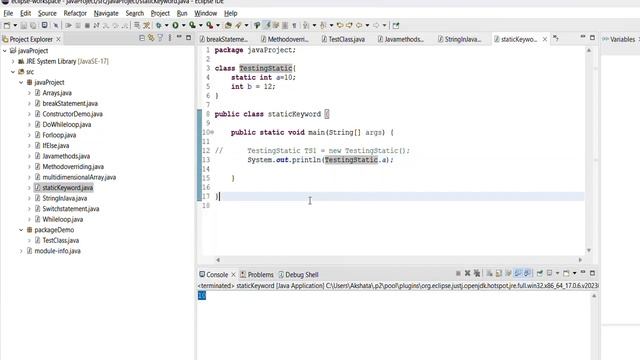This screenshot has width=640, height=360.
Task: Toggle Show Whitespace Characters
Action: pyautogui.click(x=294, y=25)
